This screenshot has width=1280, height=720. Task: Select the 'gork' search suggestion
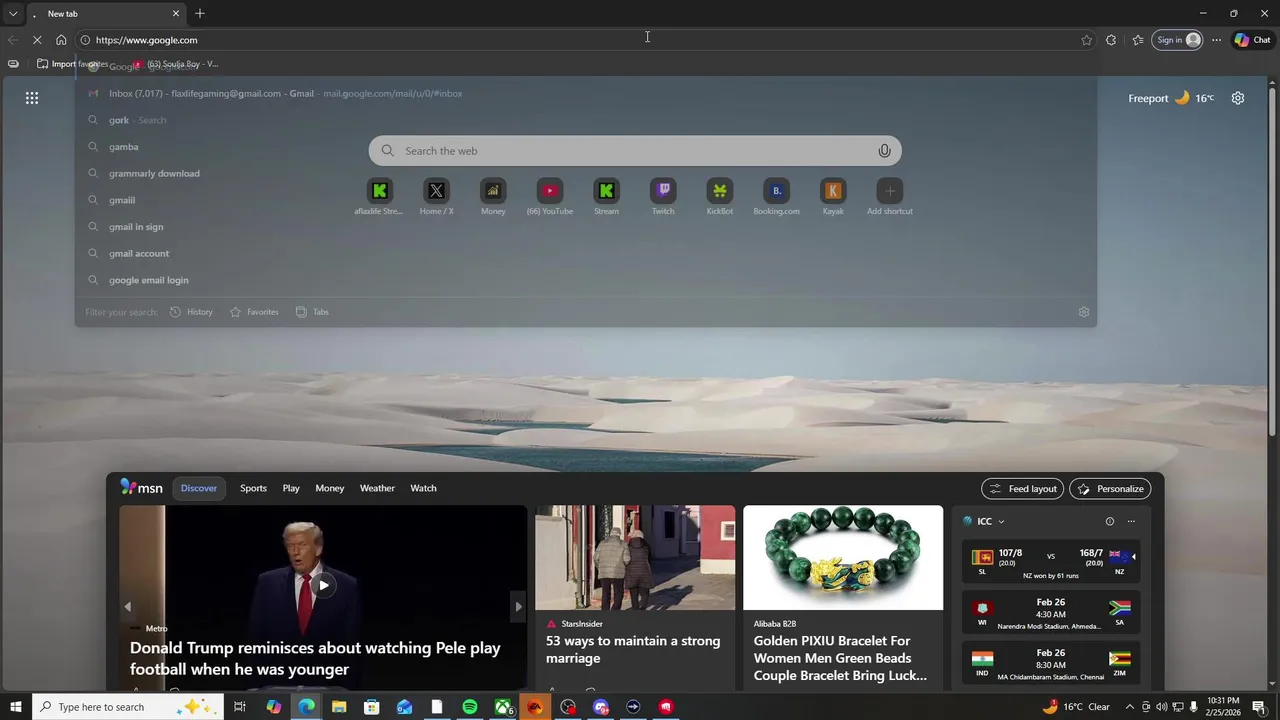[585, 120]
